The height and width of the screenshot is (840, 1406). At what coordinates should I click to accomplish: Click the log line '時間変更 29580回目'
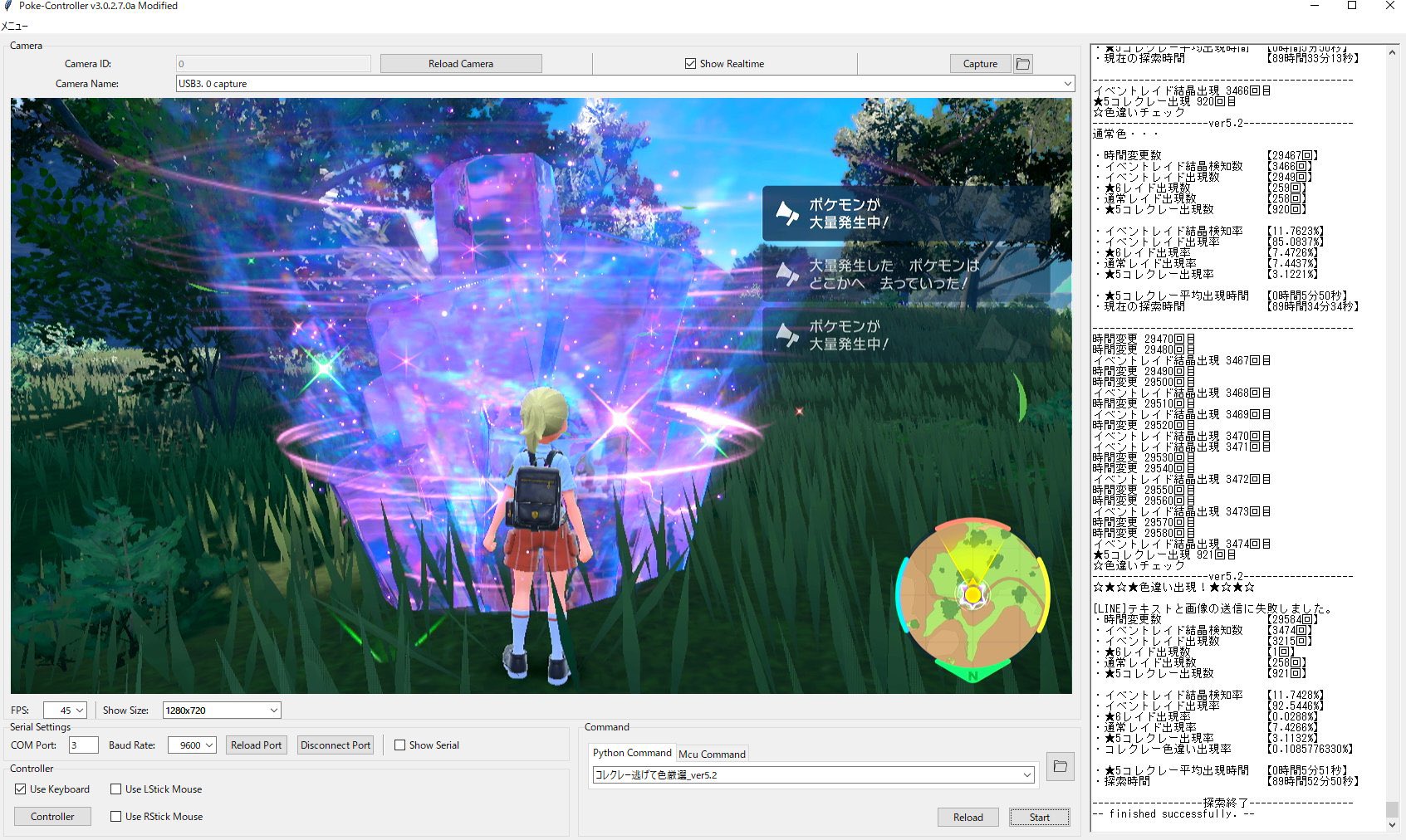[x=1144, y=533]
